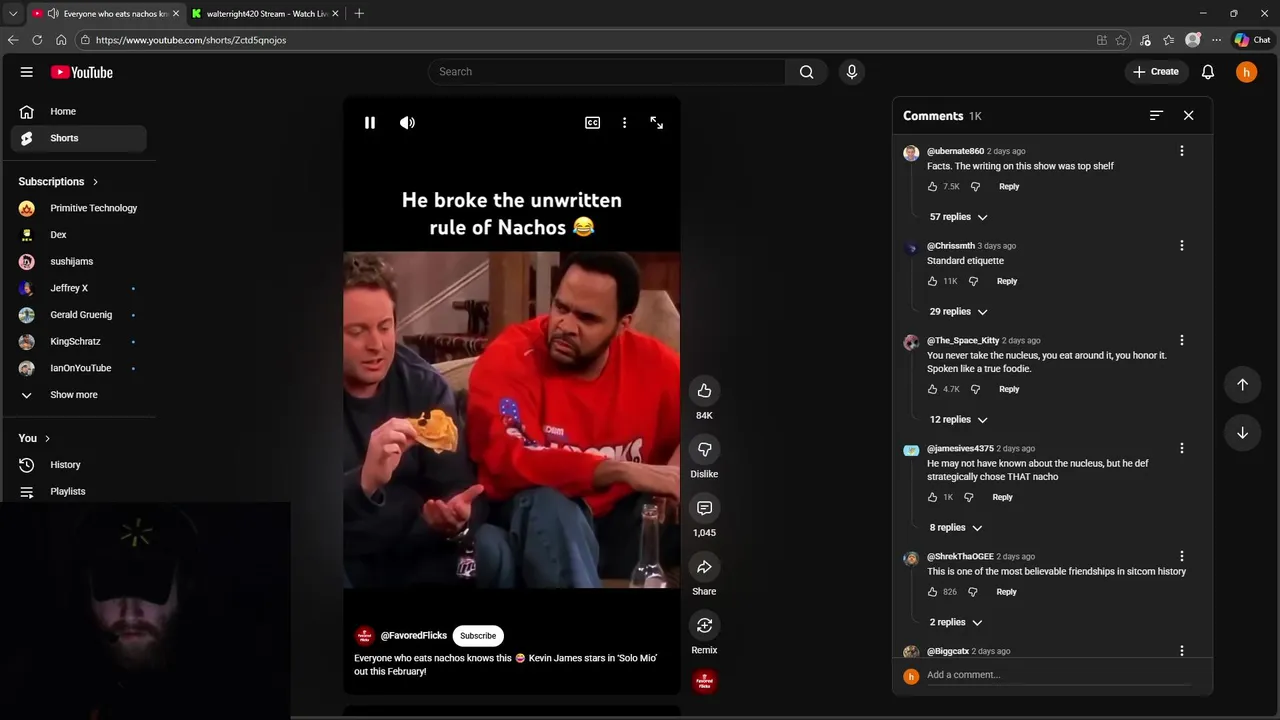Dislike @jamesives4375's comment
The height and width of the screenshot is (720, 1280).
(x=968, y=498)
